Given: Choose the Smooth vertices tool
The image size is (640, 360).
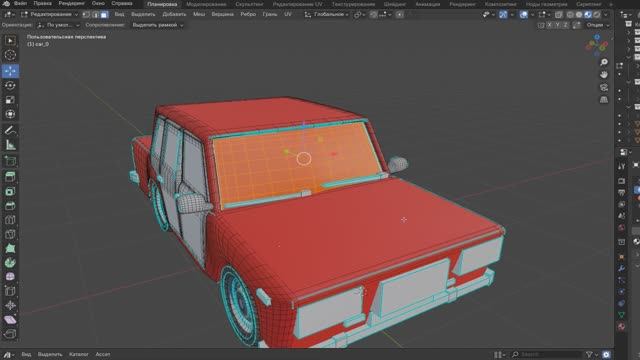Looking at the screenshot, I should 10,277.
